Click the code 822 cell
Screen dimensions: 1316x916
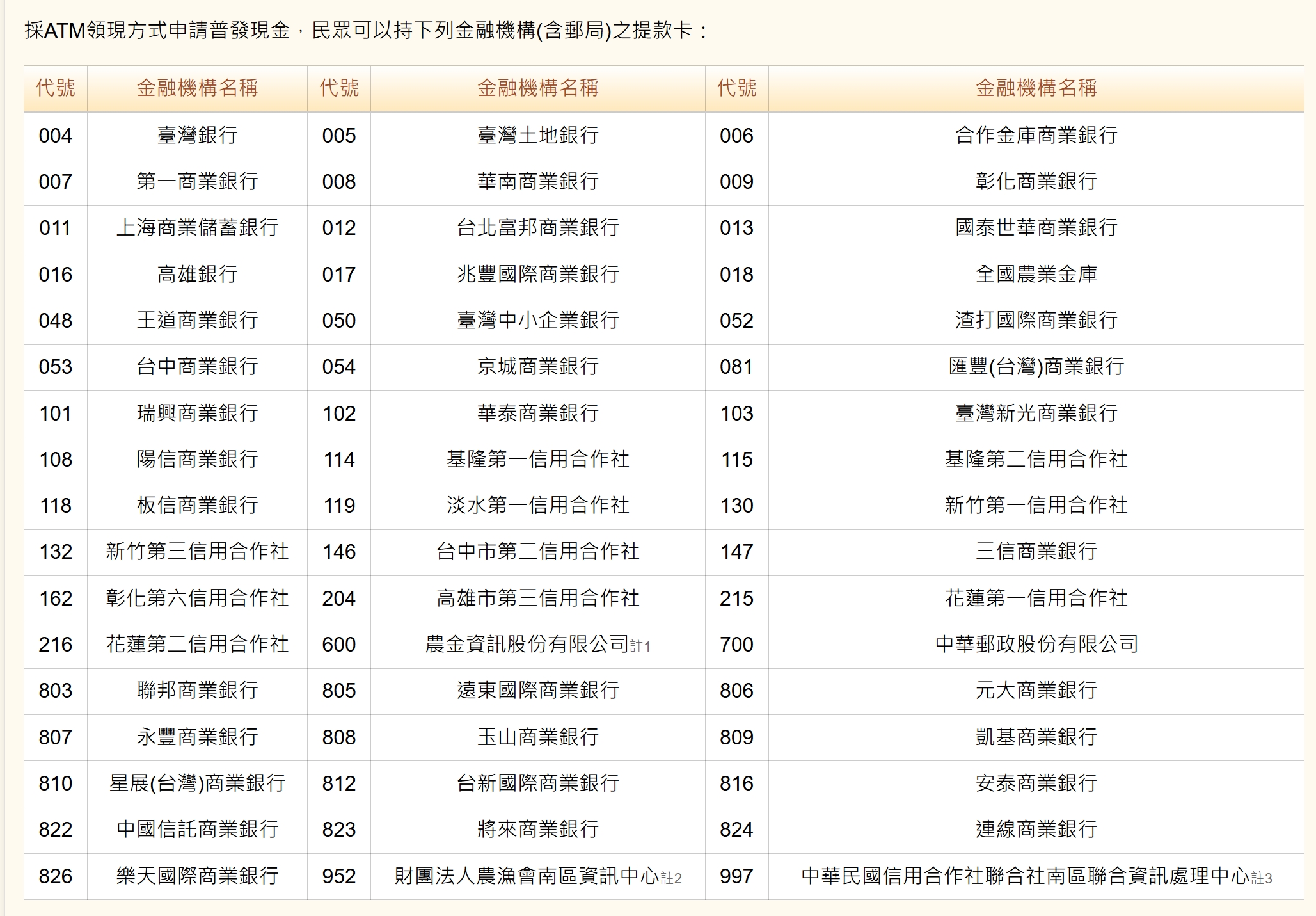pos(56,830)
